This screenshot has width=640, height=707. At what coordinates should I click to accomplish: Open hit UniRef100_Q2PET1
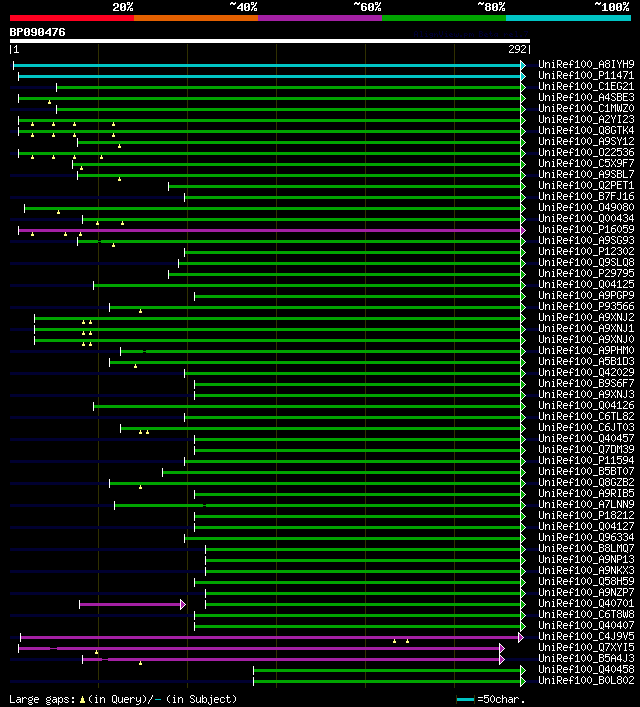pos(586,186)
